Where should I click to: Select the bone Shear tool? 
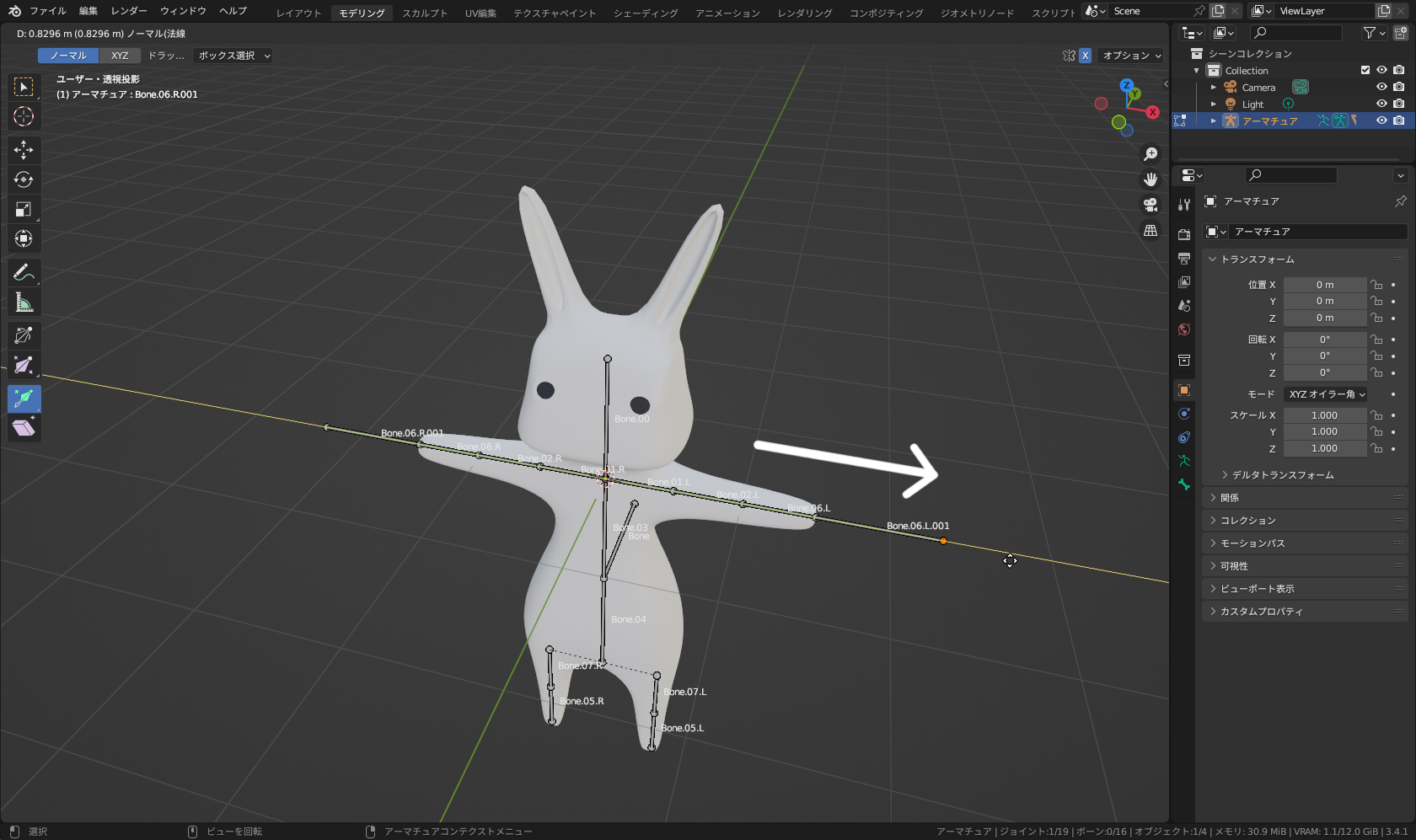(24, 428)
